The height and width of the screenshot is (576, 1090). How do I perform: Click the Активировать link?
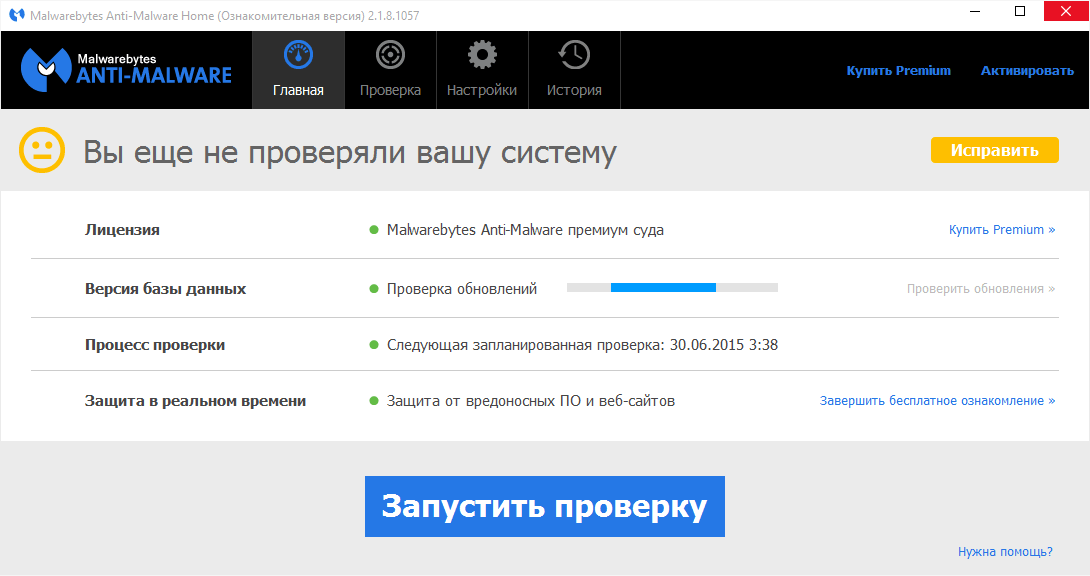point(1027,71)
